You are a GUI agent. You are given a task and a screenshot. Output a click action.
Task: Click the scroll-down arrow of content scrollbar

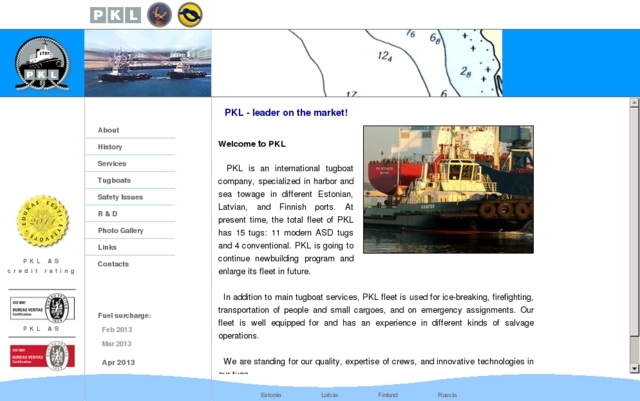[634, 369]
